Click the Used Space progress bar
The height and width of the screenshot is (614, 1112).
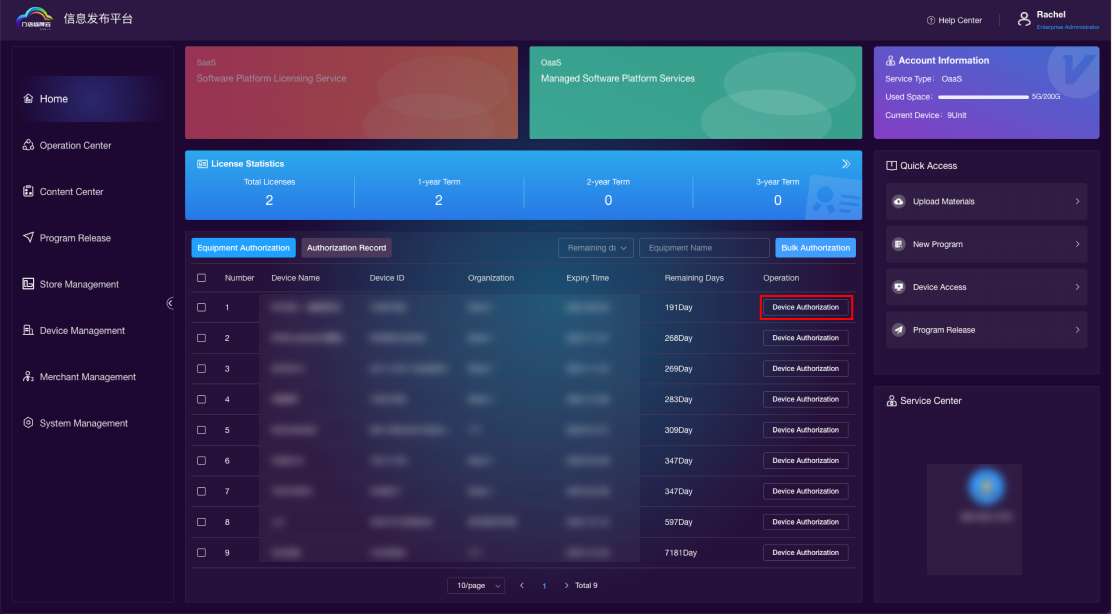coord(983,97)
